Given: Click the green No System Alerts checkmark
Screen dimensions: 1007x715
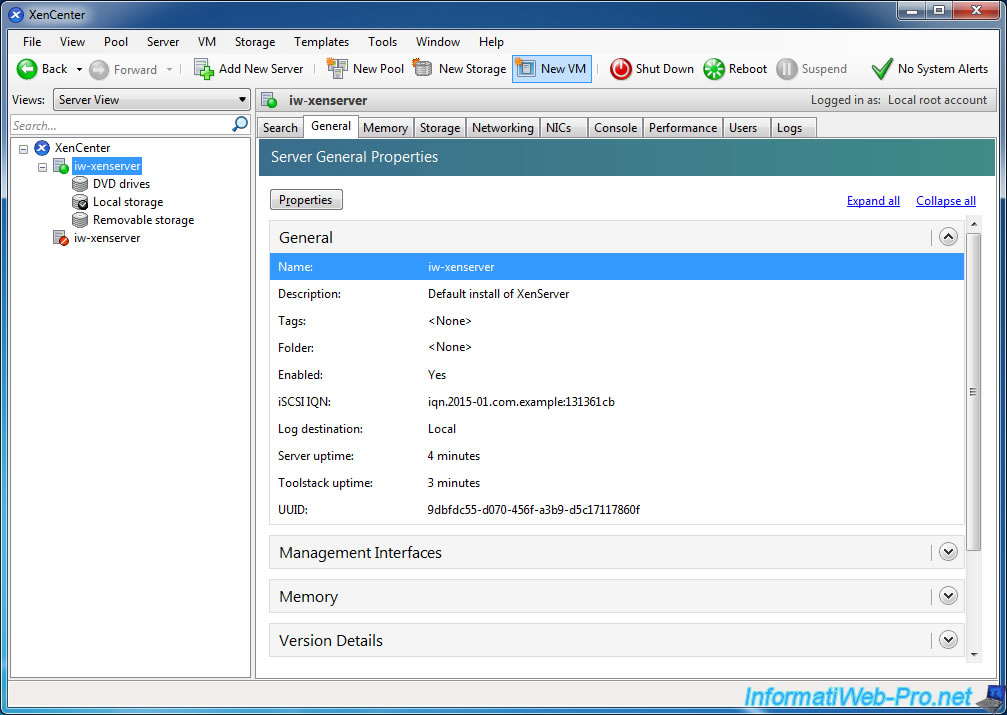Looking at the screenshot, I should click(x=882, y=69).
